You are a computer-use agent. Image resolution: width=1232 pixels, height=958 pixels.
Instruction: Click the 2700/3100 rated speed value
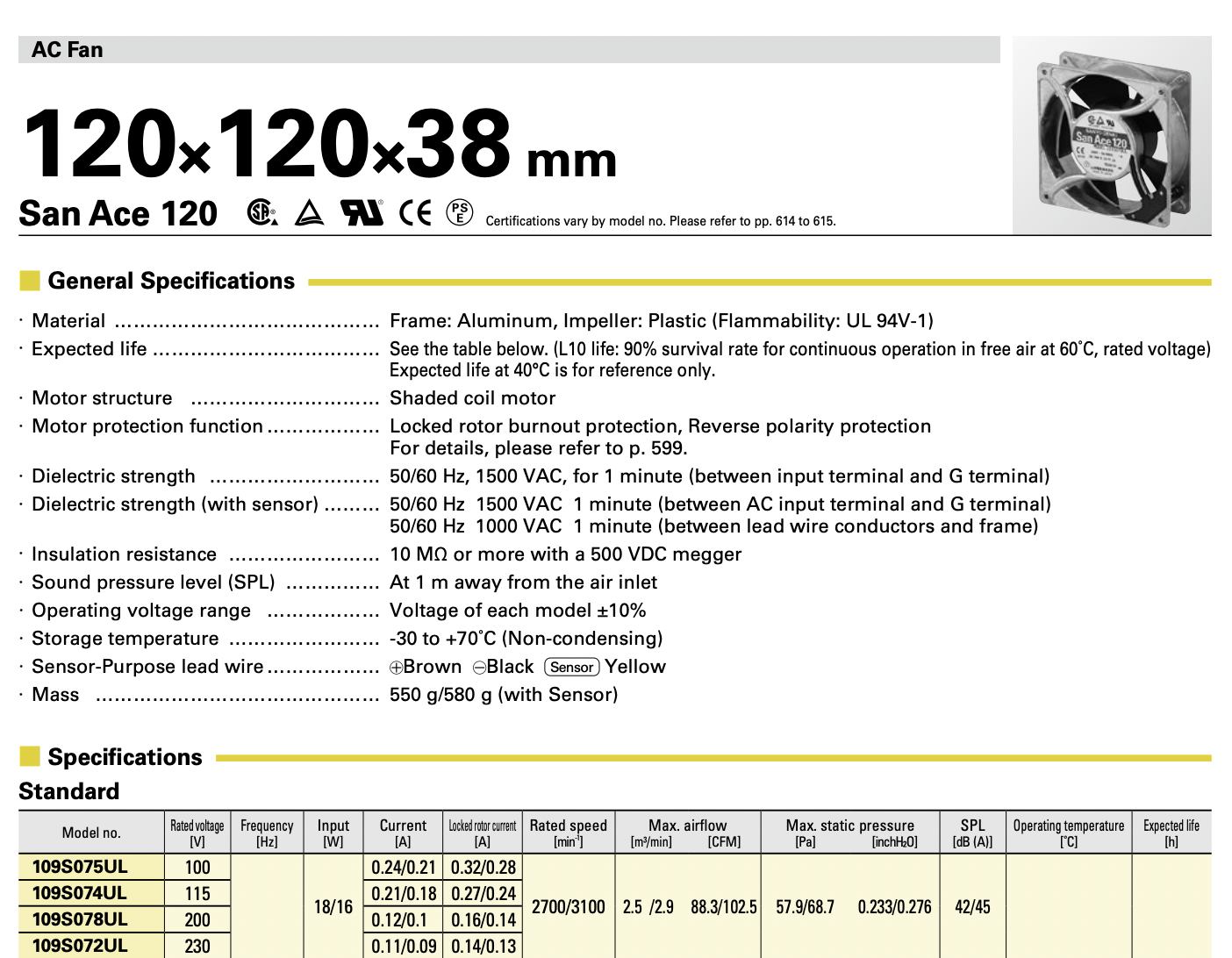click(569, 907)
